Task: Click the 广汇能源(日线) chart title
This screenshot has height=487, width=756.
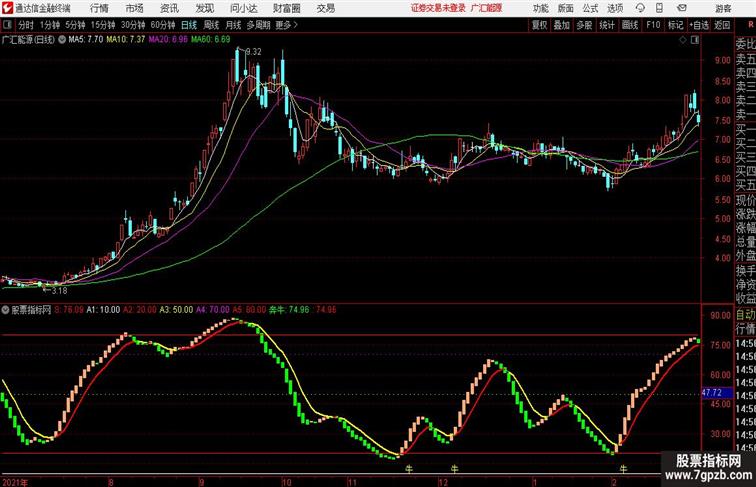Action: (28, 40)
